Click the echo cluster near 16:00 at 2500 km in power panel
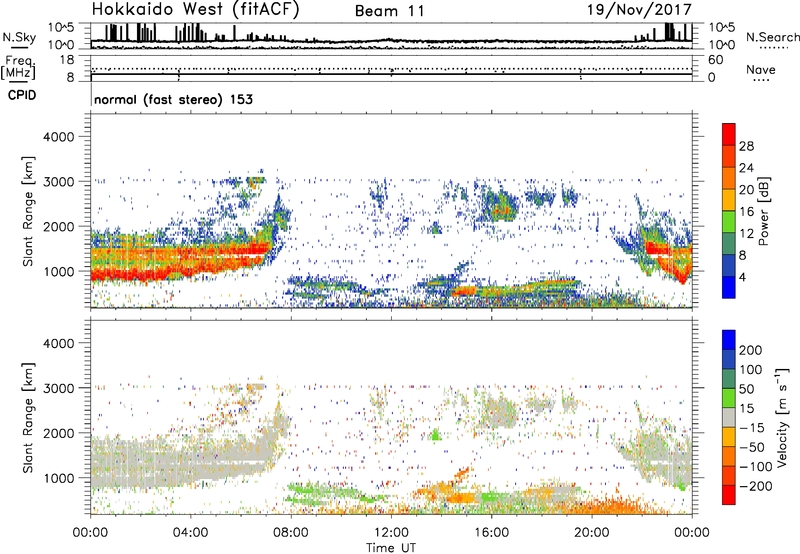Viewport: 800px width, 554px height. [500, 204]
